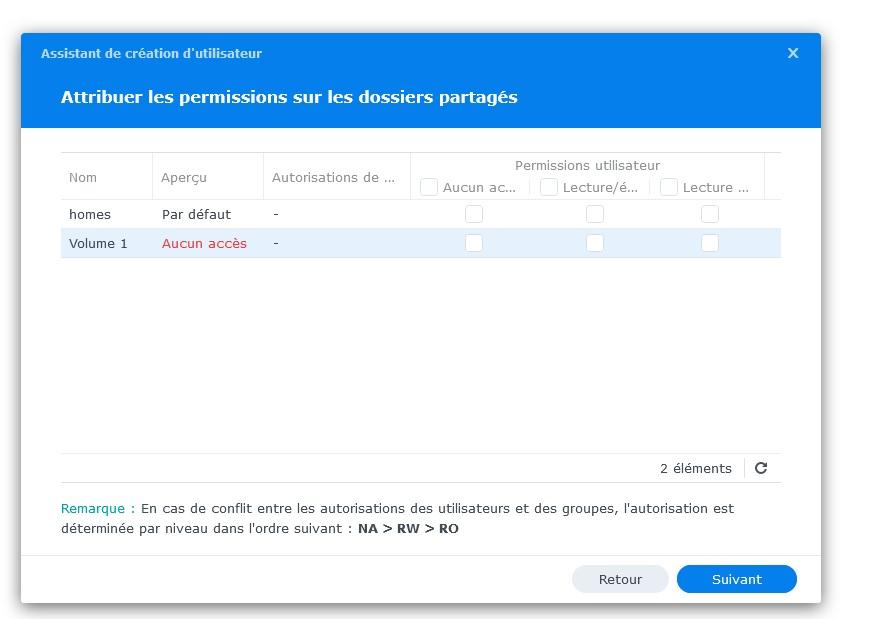Enable Lecture seule for the homes folder
The image size is (876, 619).
point(710,214)
